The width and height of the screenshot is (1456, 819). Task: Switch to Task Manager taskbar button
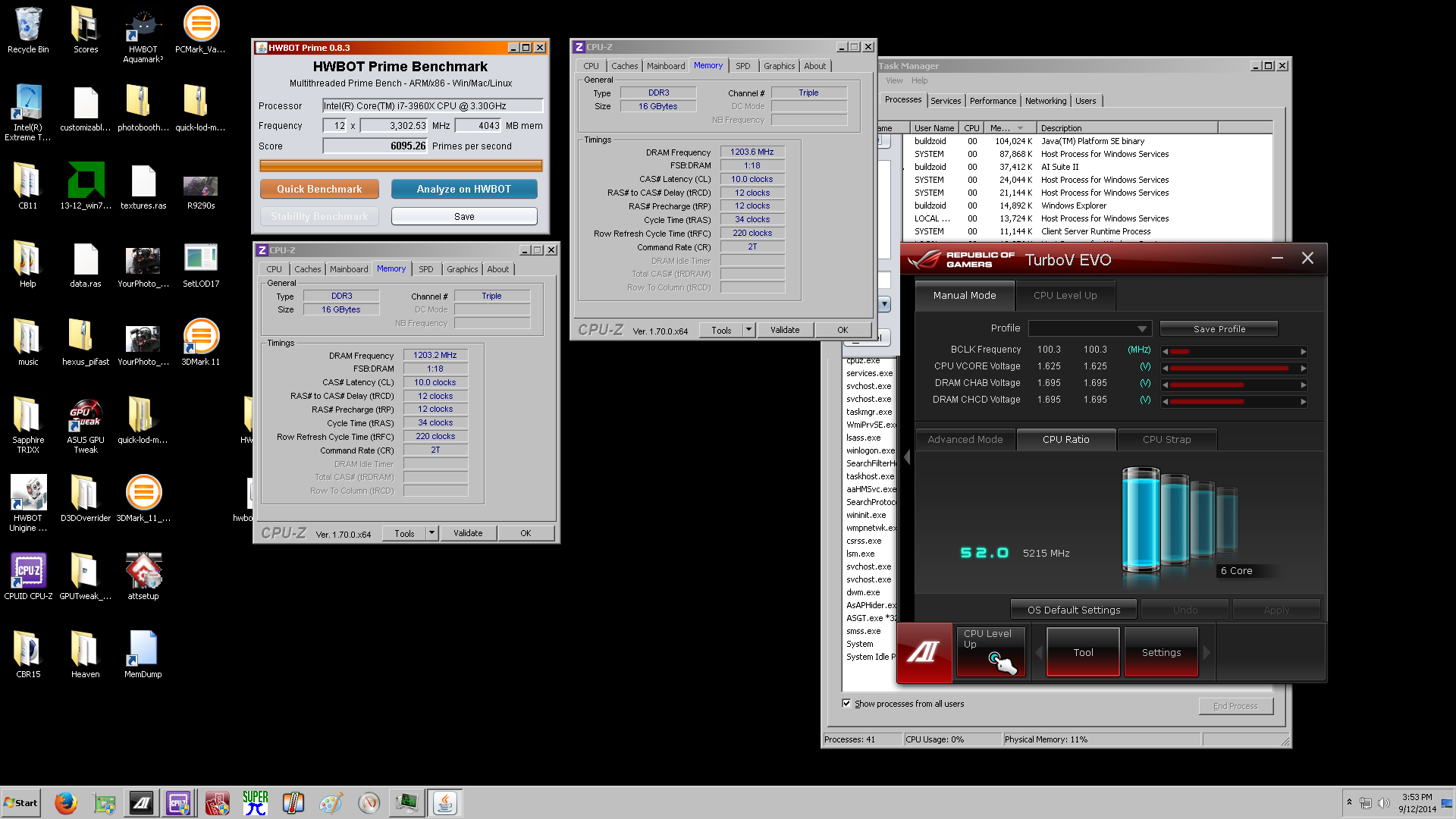(x=407, y=803)
